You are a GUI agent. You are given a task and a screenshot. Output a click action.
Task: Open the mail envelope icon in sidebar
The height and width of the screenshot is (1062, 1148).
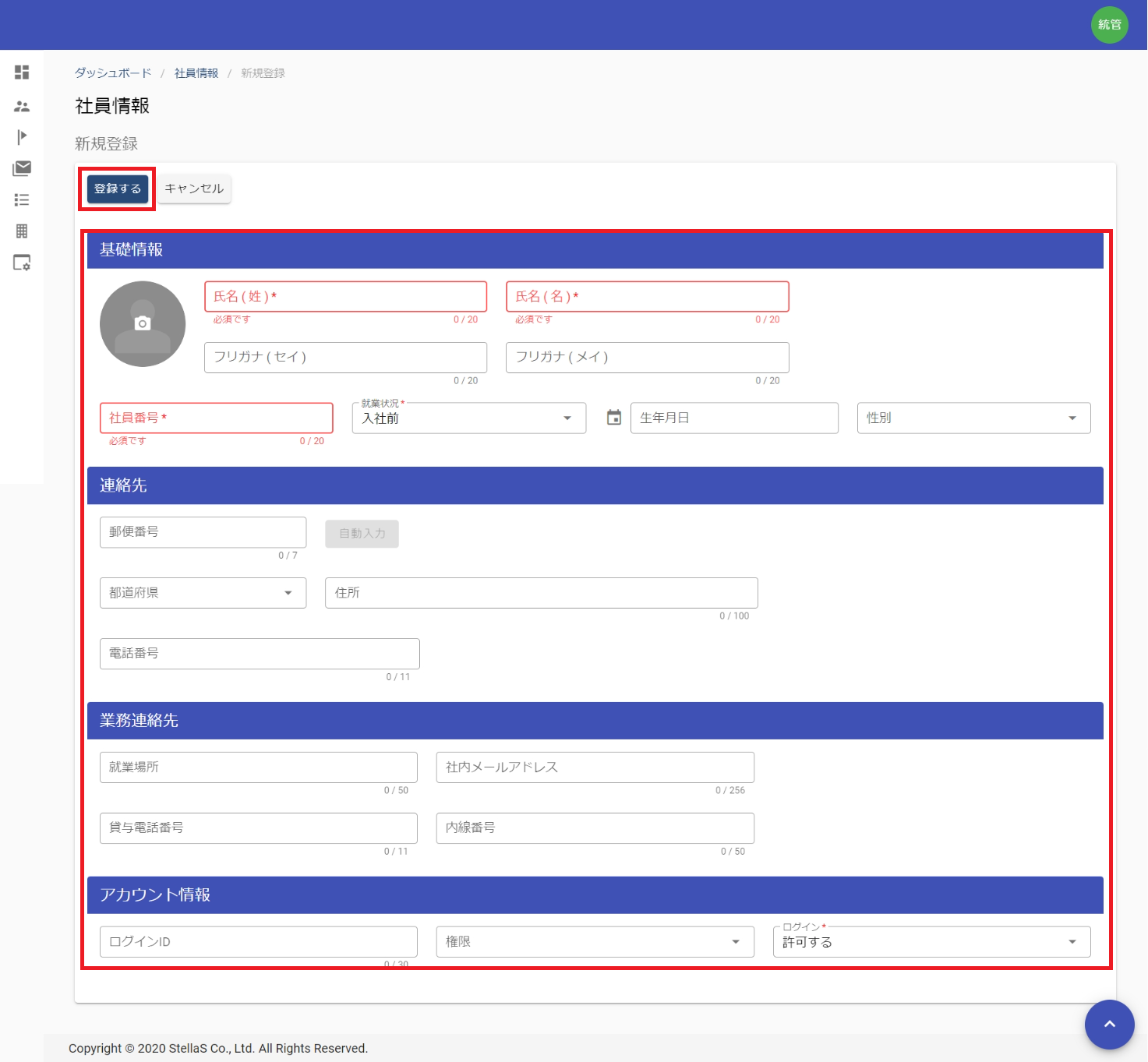click(22, 168)
